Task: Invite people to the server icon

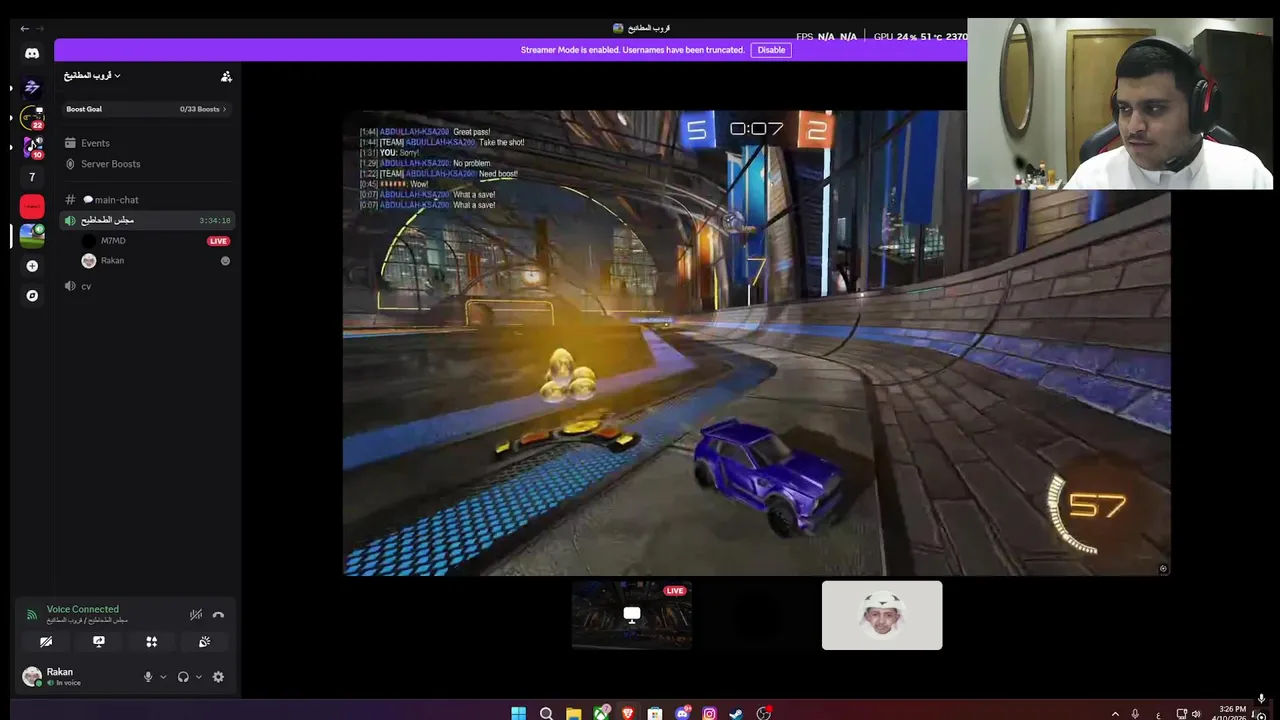Action: pyautogui.click(x=226, y=76)
